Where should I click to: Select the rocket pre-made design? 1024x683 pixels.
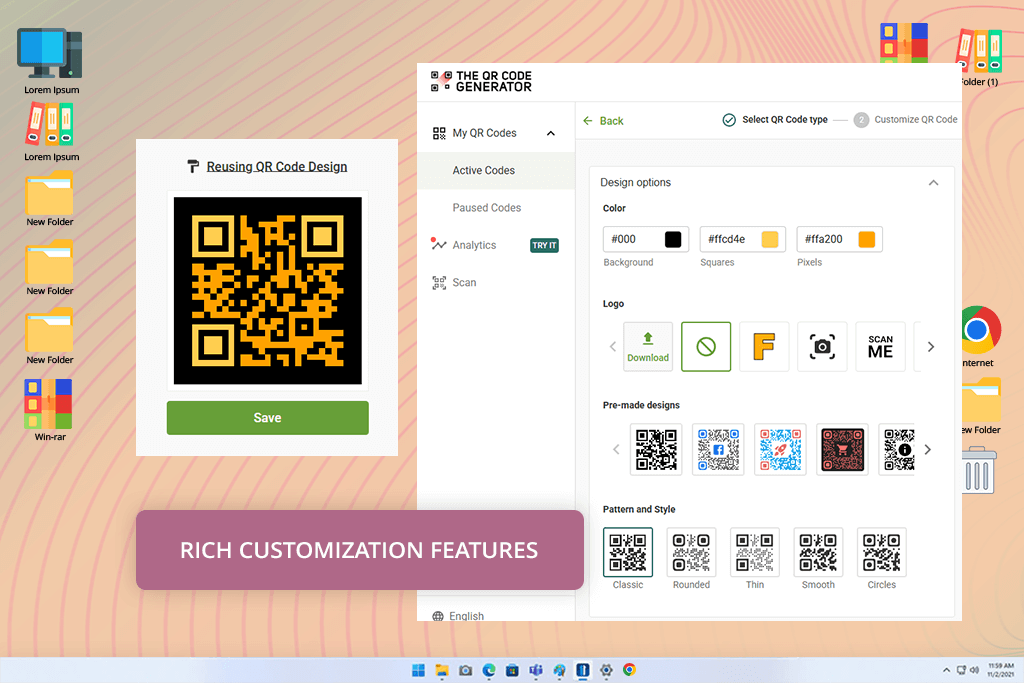(x=780, y=449)
